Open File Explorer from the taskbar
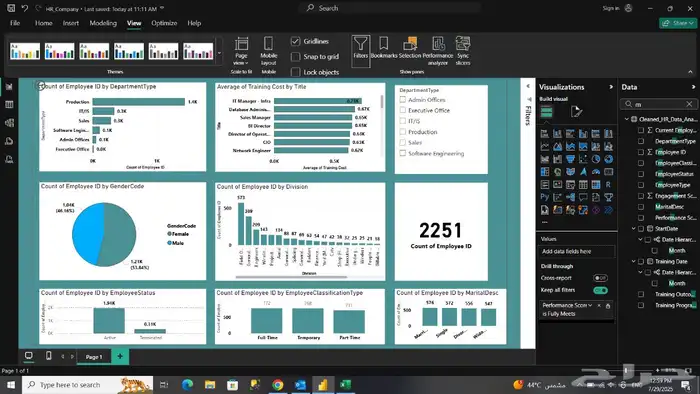The height and width of the screenshot is (394, 700). click(x=210, y=384)
